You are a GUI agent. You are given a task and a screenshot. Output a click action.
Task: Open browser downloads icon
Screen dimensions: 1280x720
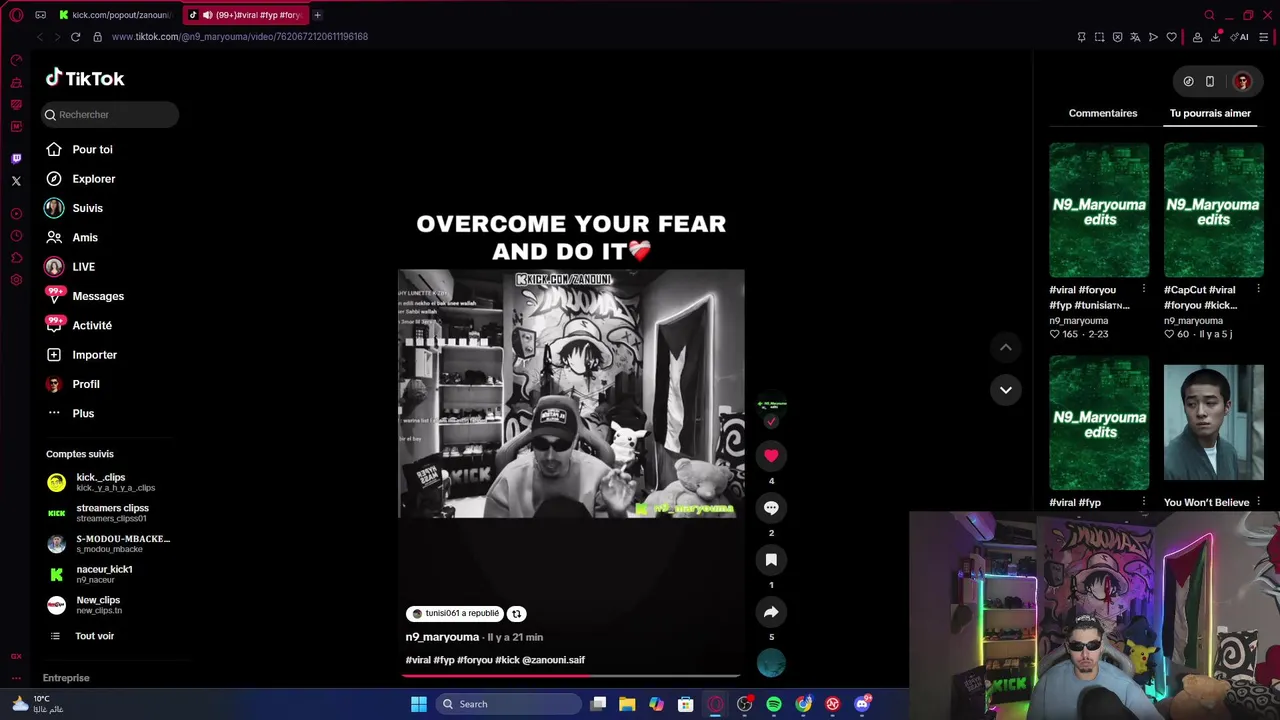pos(1216,37)
